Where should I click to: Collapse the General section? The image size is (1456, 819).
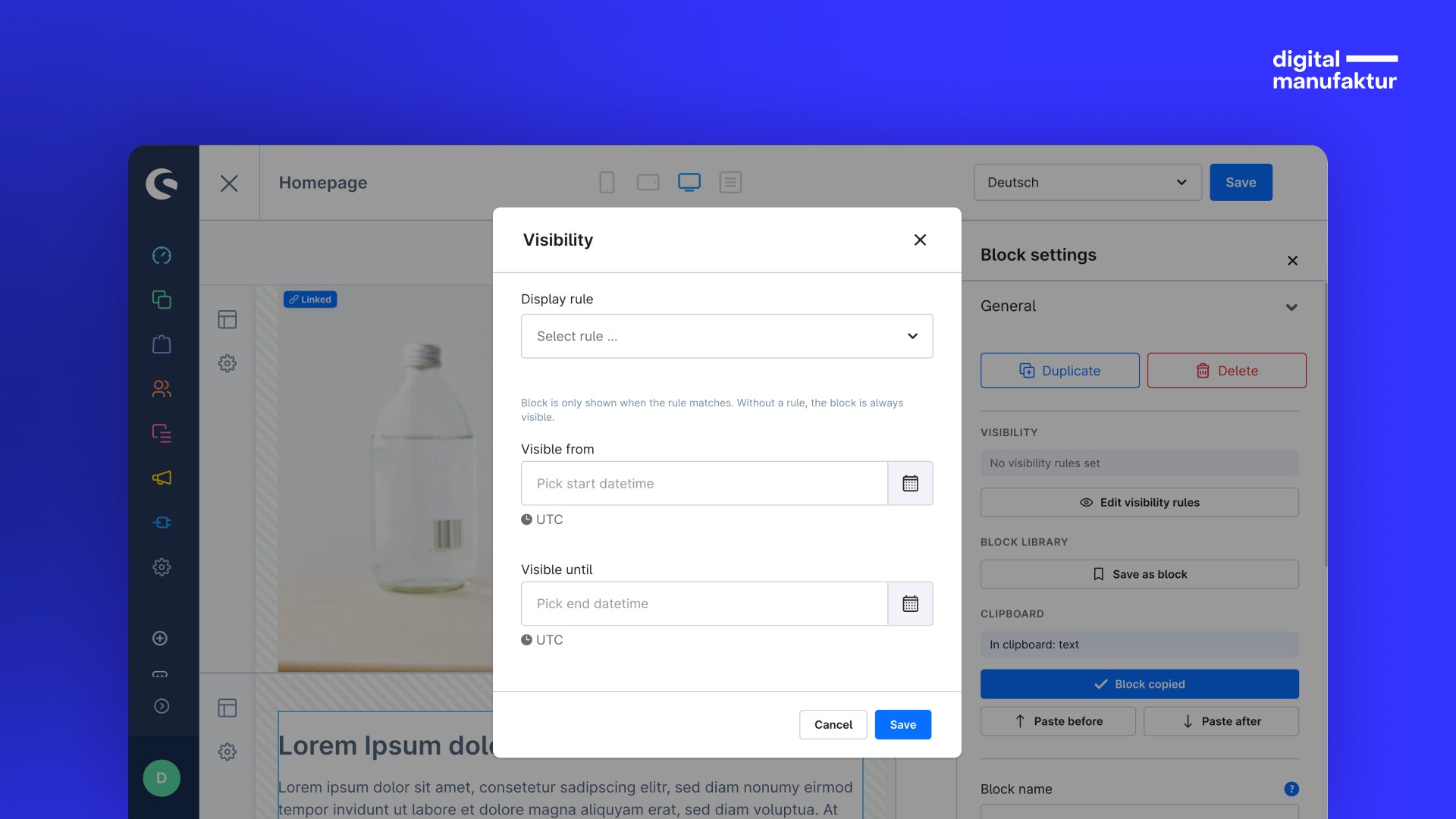click(1291, 307)
